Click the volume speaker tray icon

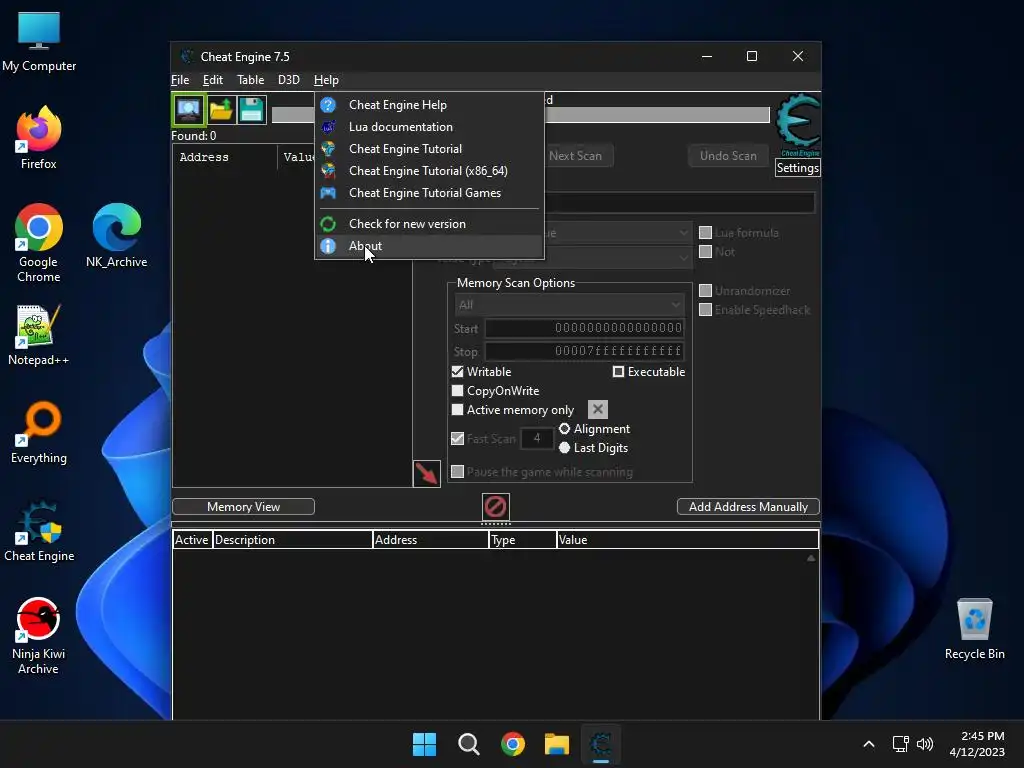tap(925, 744)
